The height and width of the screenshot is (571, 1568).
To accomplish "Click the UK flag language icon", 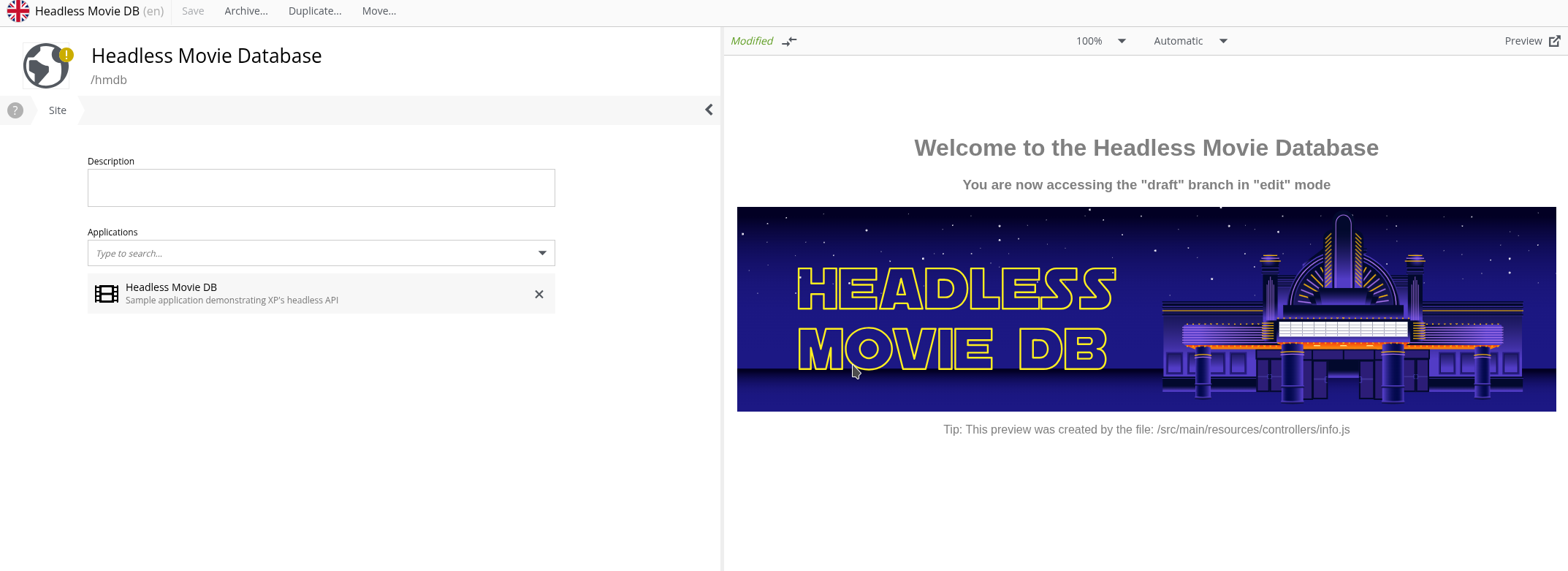I will pyautogui.click(x=18, y=11).
